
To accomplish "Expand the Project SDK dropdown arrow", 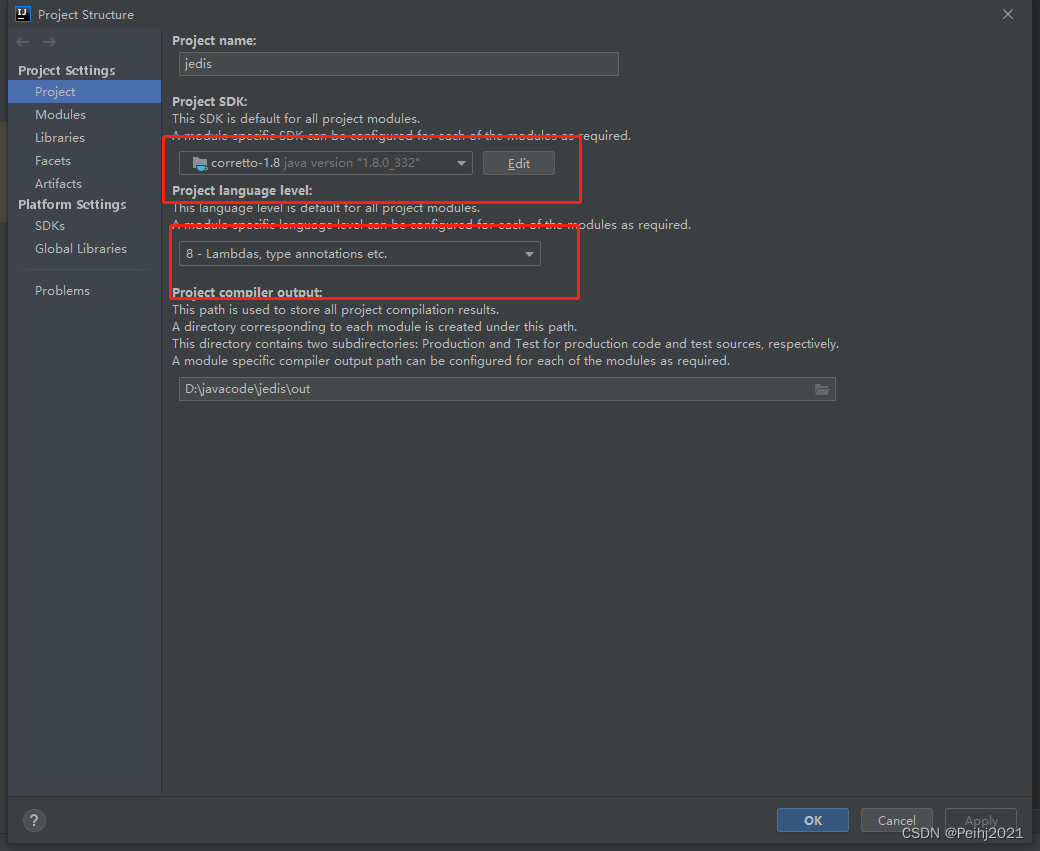I will [461, 163].
